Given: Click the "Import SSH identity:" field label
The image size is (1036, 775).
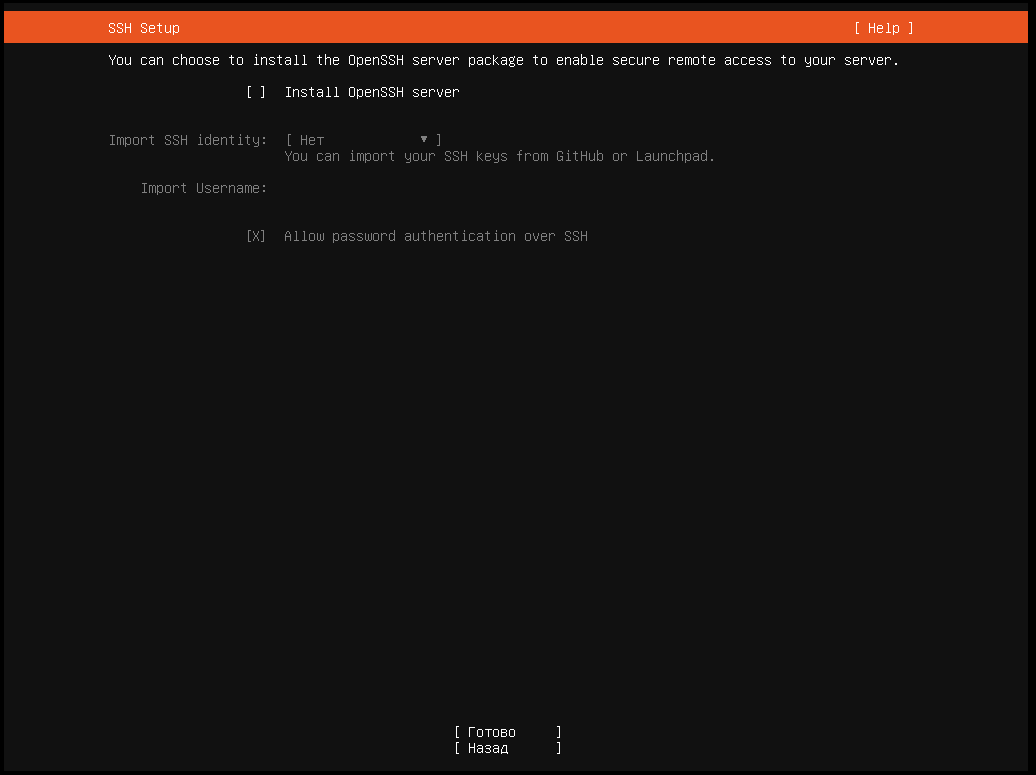Looking at the screenshot, I should click(188, 140).
